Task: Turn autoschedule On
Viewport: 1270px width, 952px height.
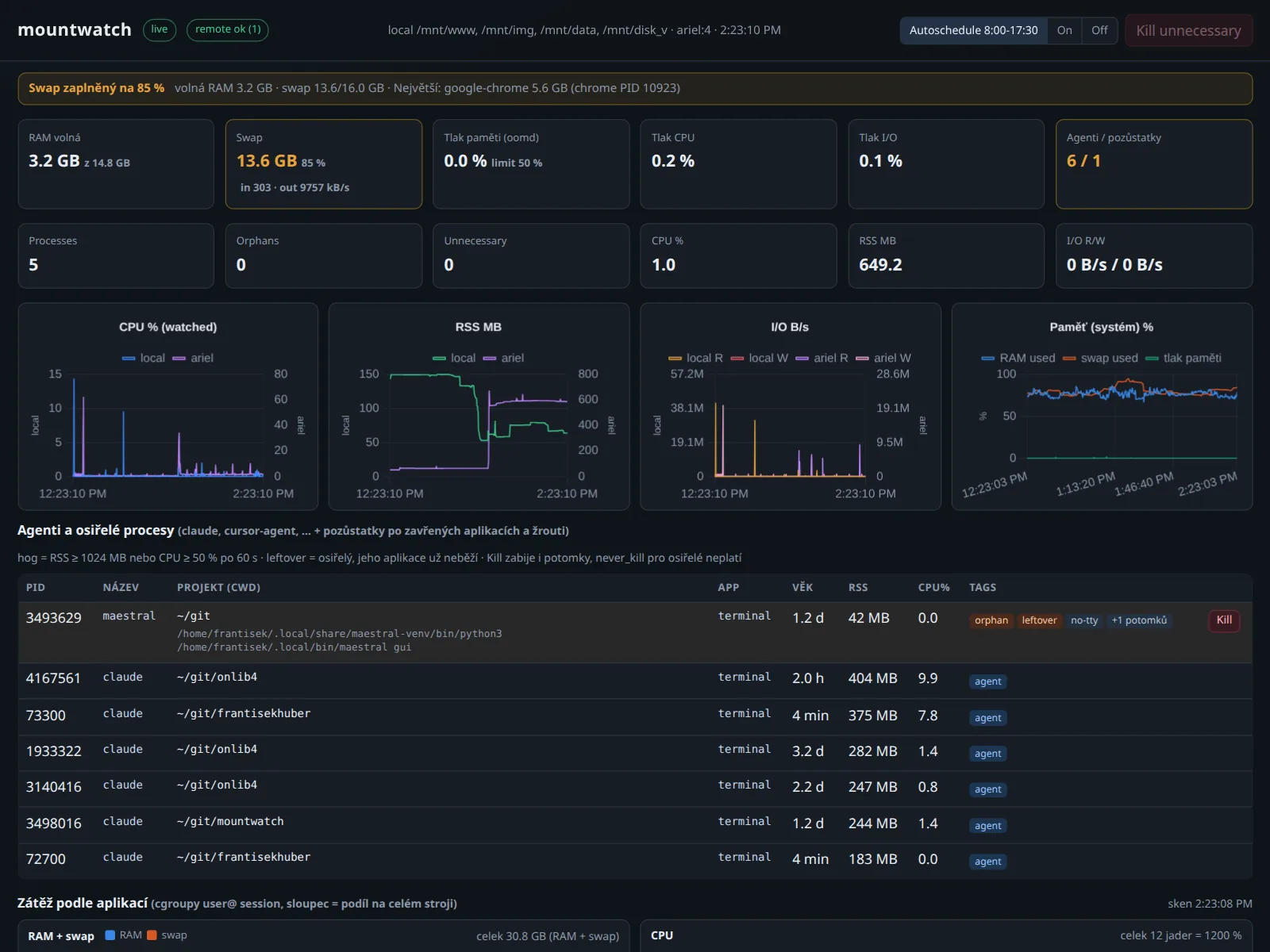Action: pyautogui.click(x=1064, y=30)
